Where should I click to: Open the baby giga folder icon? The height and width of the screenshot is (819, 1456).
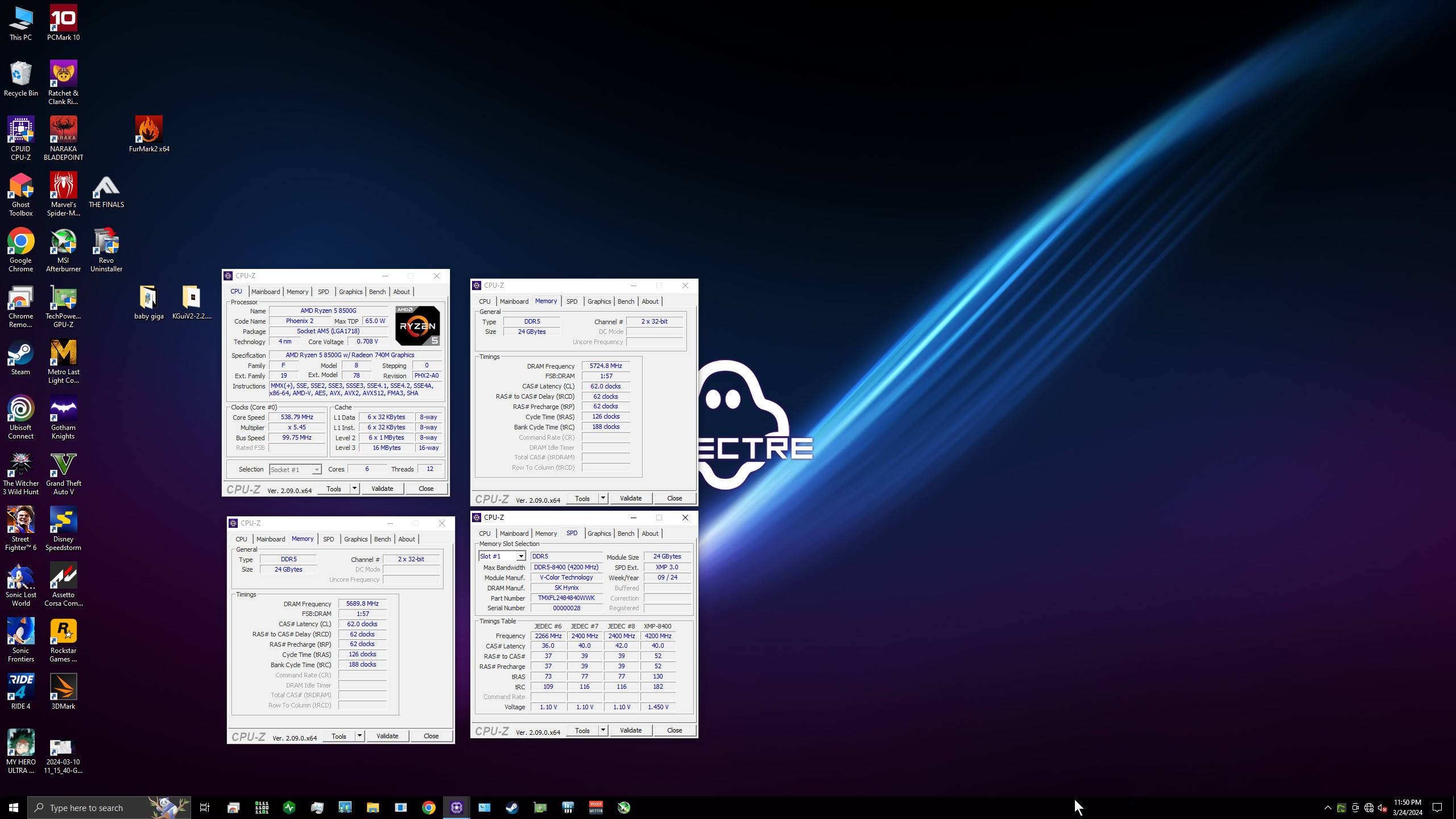click(149, 301)
